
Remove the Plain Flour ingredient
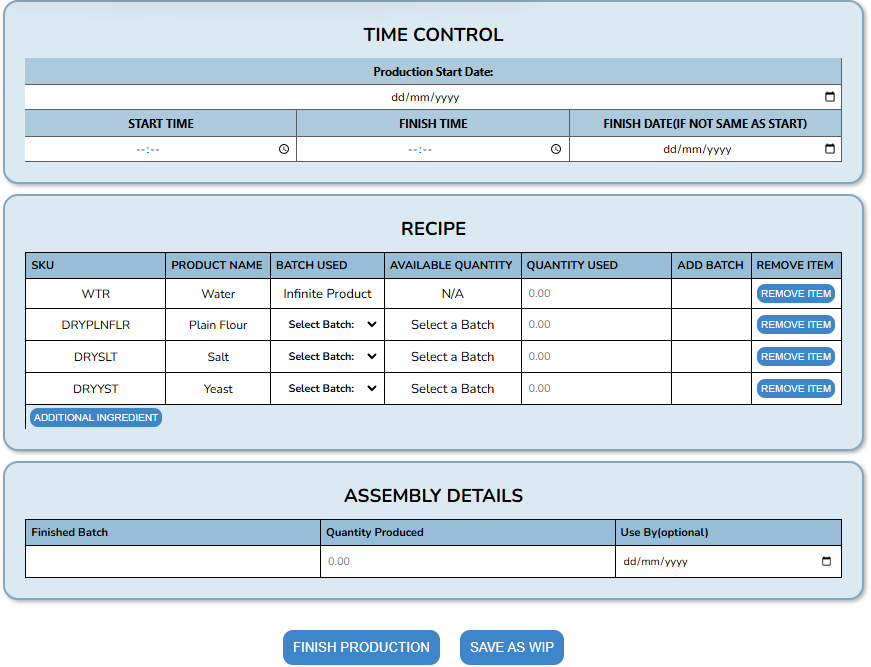coord(795,325)
